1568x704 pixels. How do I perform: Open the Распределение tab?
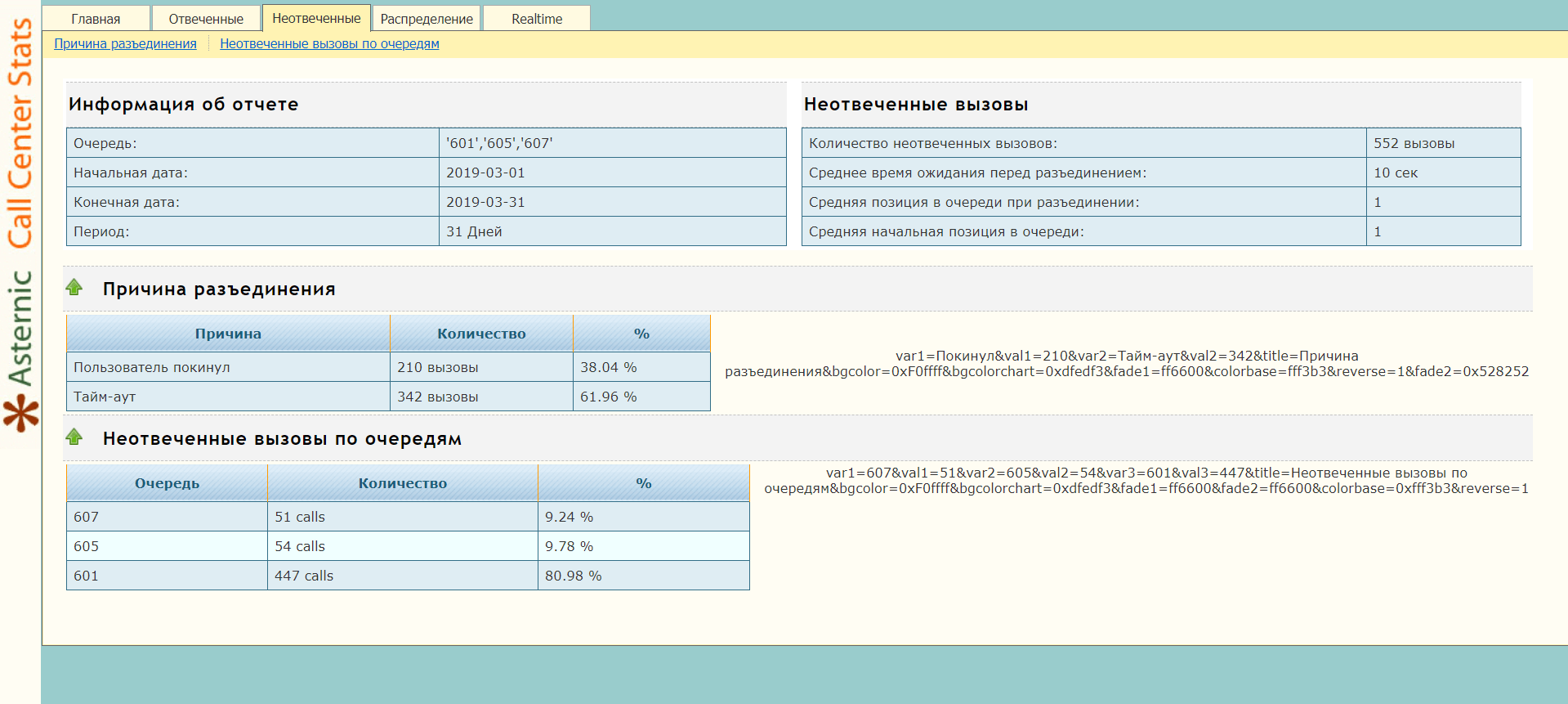[427, 19]
